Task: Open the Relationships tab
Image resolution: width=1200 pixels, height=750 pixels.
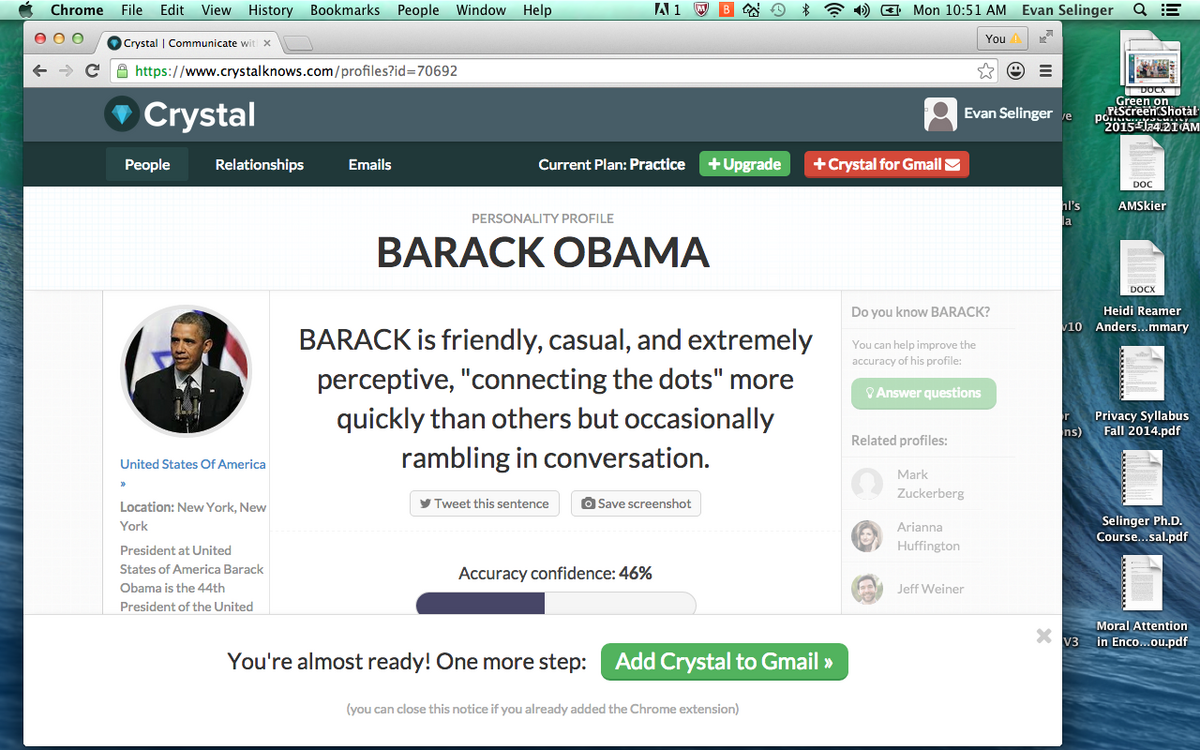Action: [259, 165]
